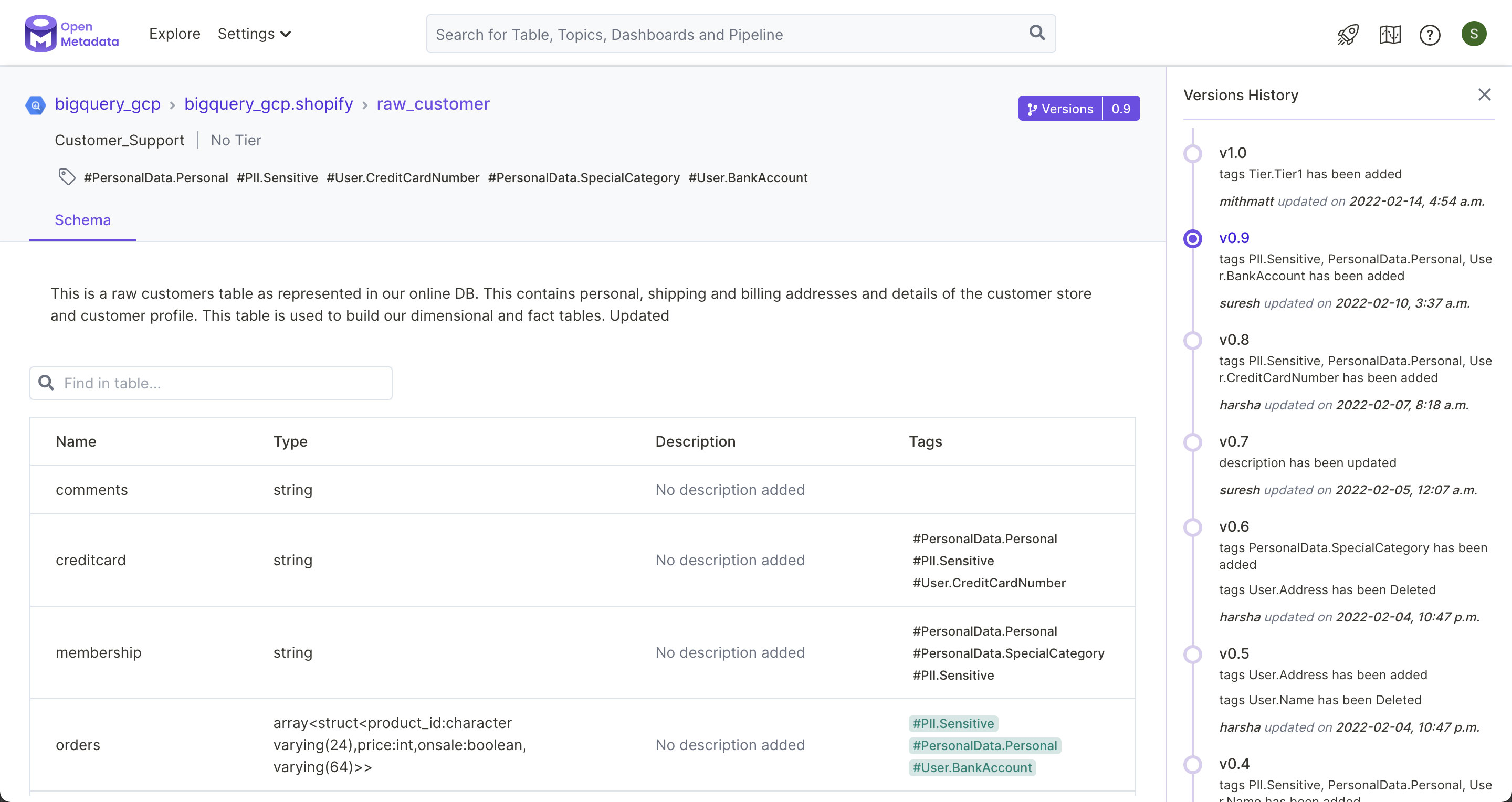The width and height of the screenshot is (1512, 802).
Task: Select version v0.8 radio marker
Action: (x=1192, y=340)
